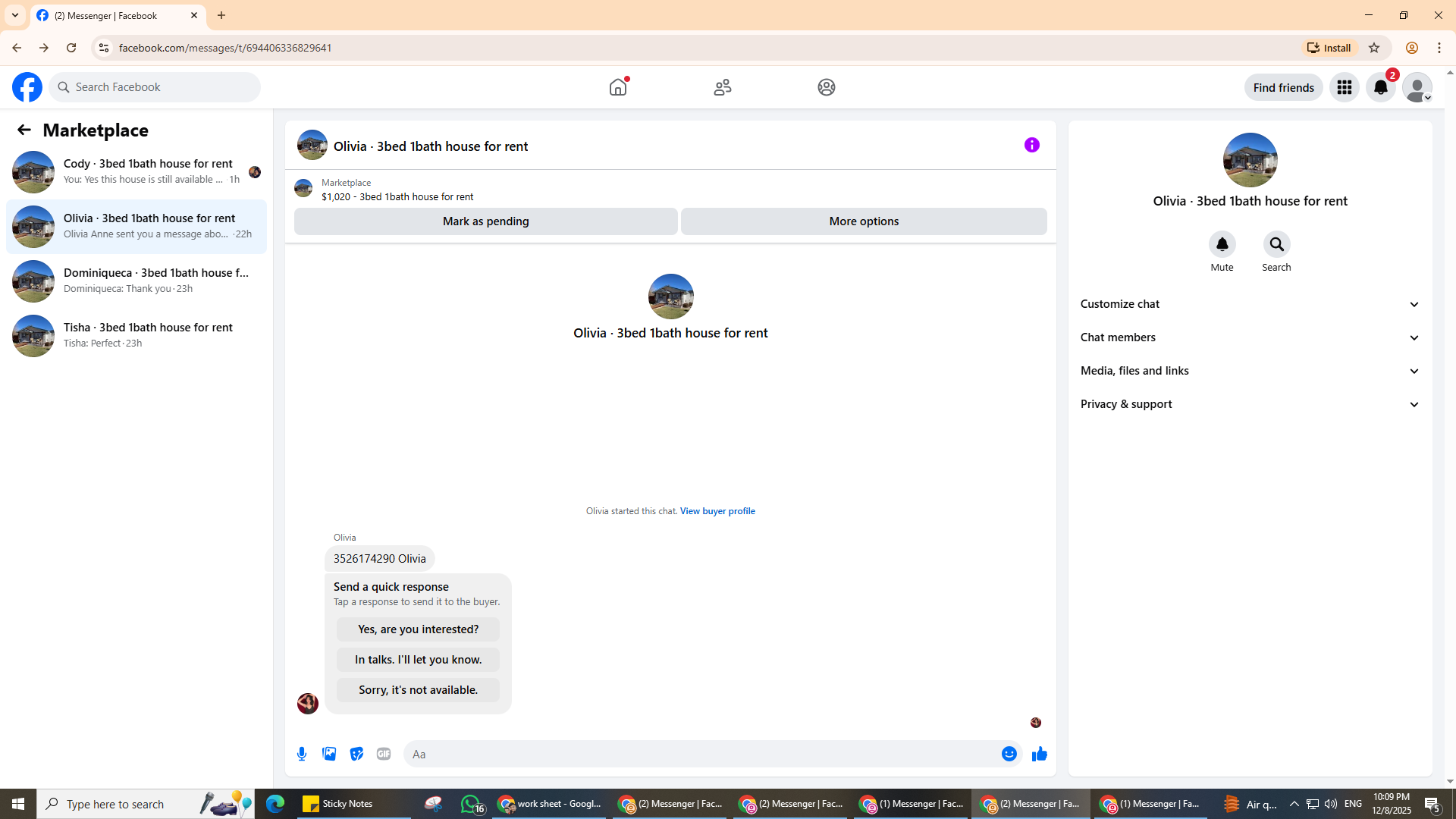Click the address bar URL
This screenshot has width=1456, height=819.
coord(225,48)
